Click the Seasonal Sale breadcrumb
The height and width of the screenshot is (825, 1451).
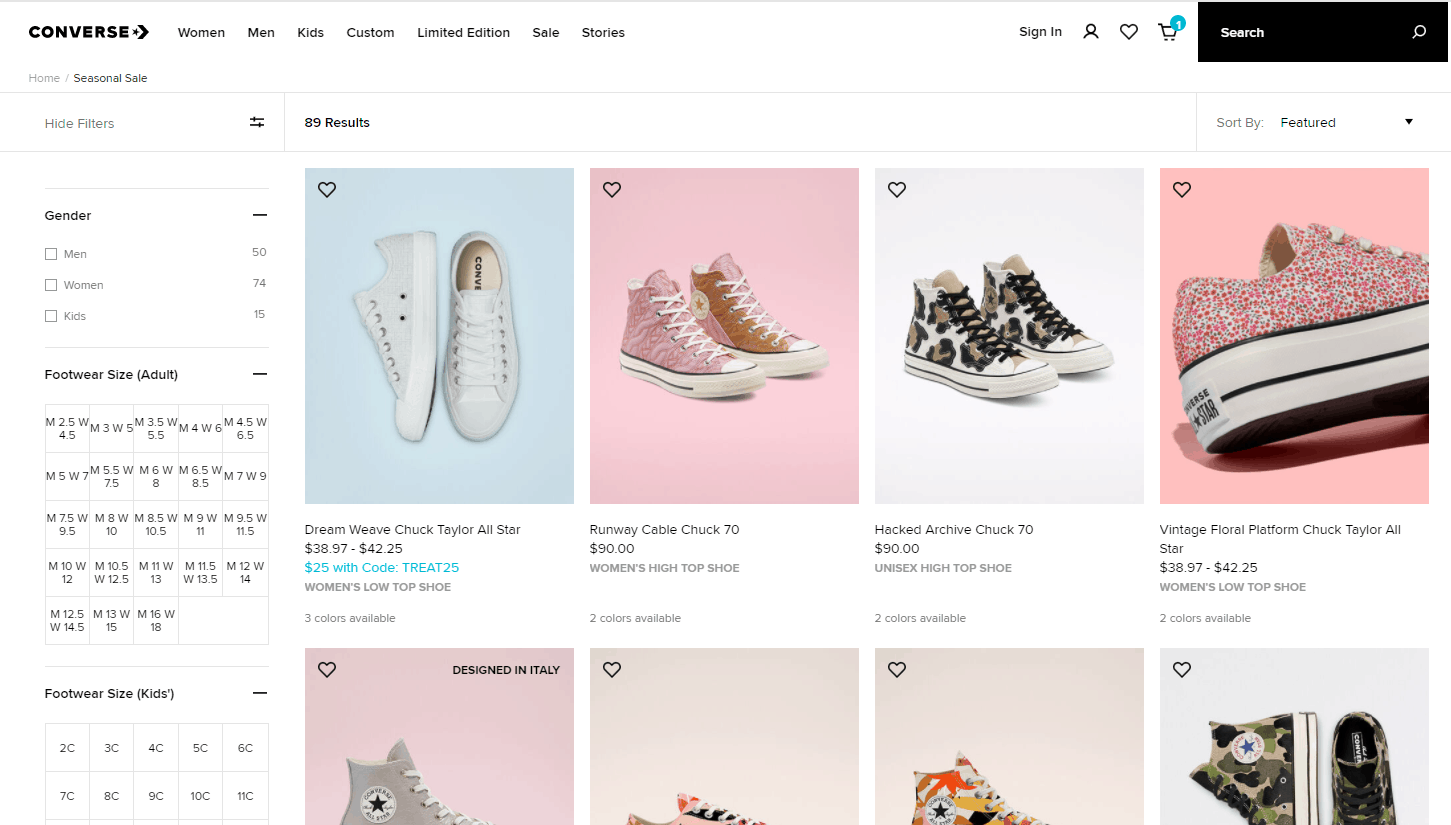[x=110, y=78]
